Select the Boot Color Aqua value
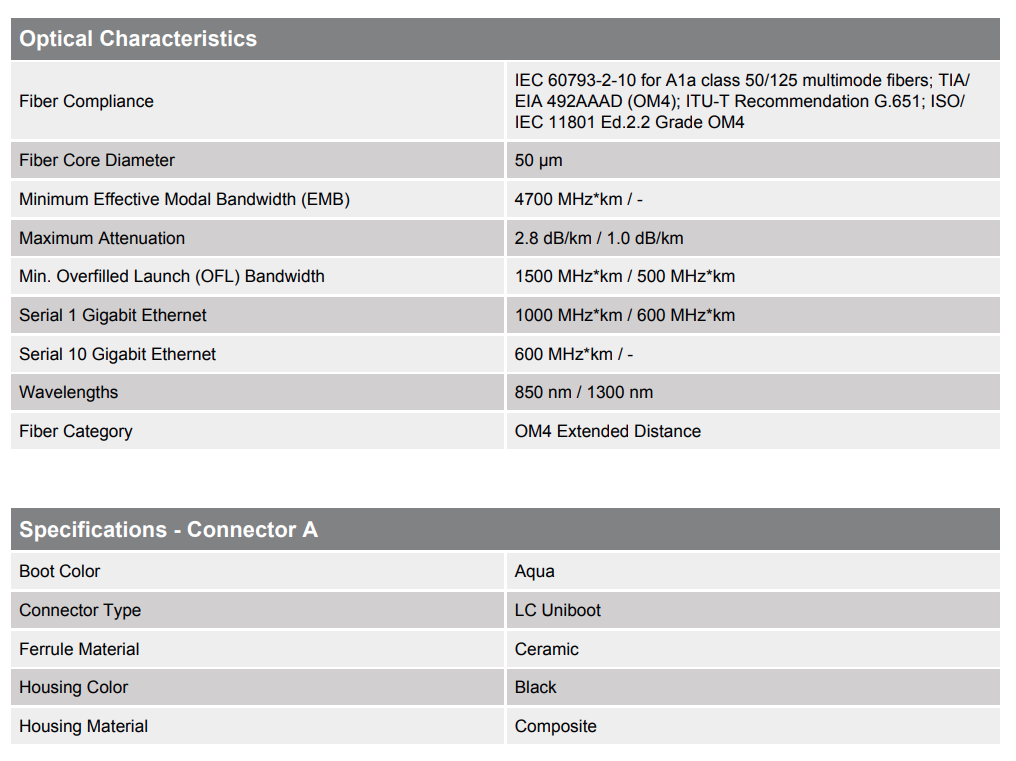 tap(535, 571)
